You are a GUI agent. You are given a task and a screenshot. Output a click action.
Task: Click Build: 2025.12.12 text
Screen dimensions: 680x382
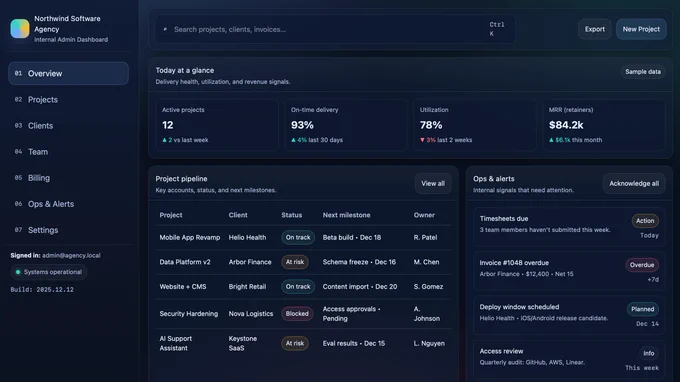(42, 290)
